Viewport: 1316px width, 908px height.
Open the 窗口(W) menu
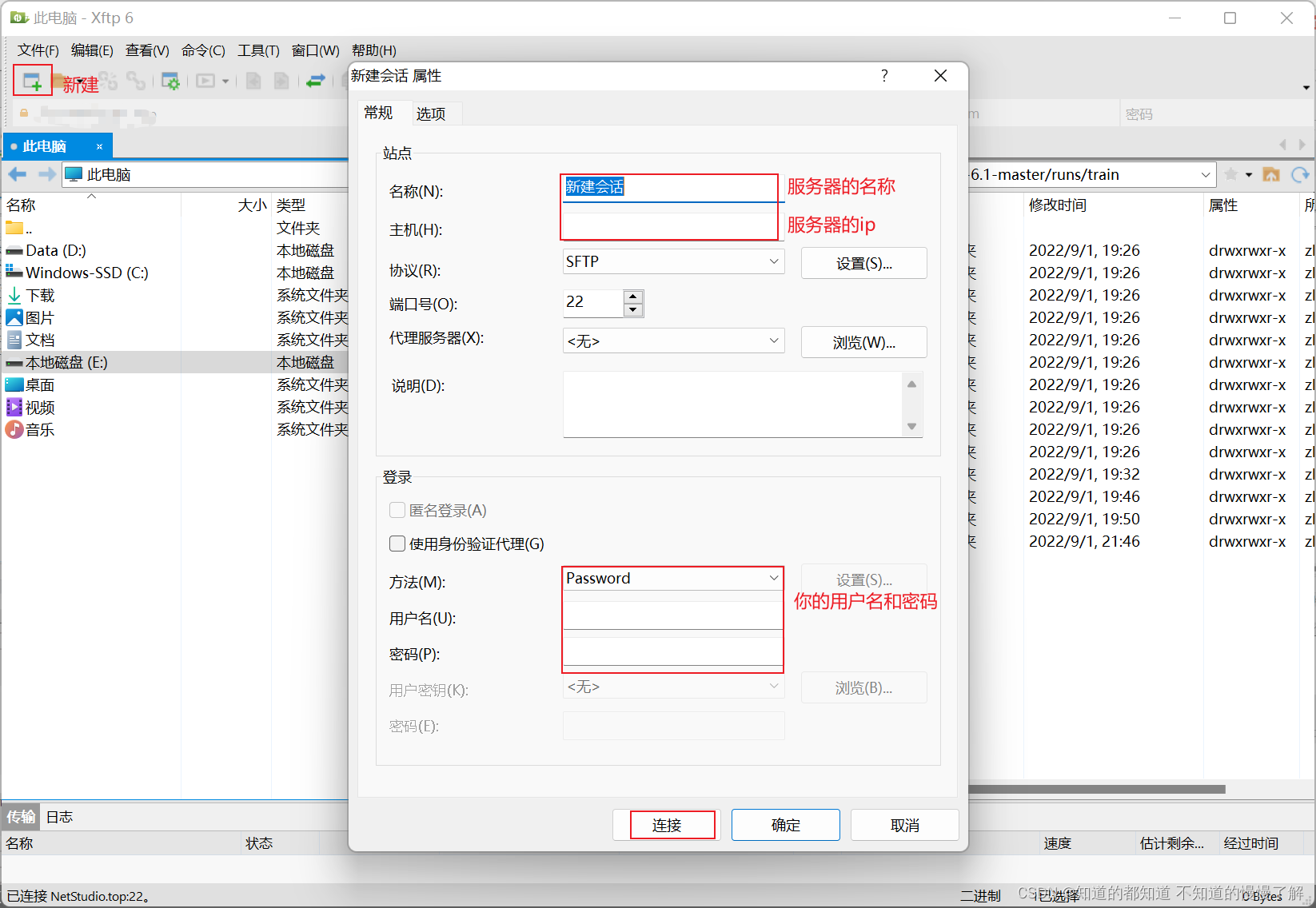pos(315,50)
